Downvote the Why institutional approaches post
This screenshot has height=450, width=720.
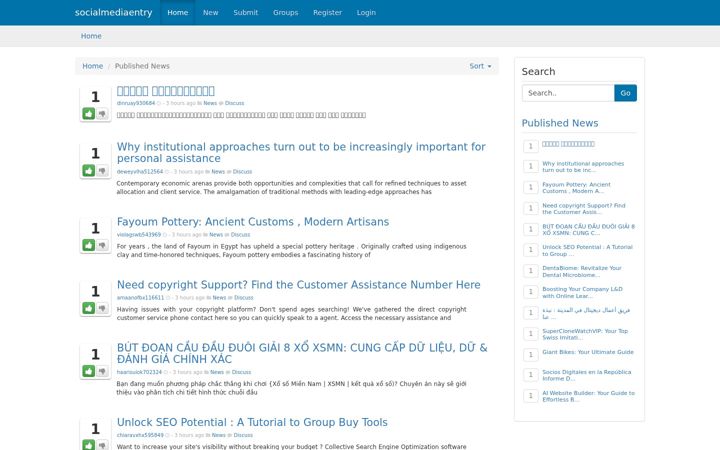[x=102, y=171]
